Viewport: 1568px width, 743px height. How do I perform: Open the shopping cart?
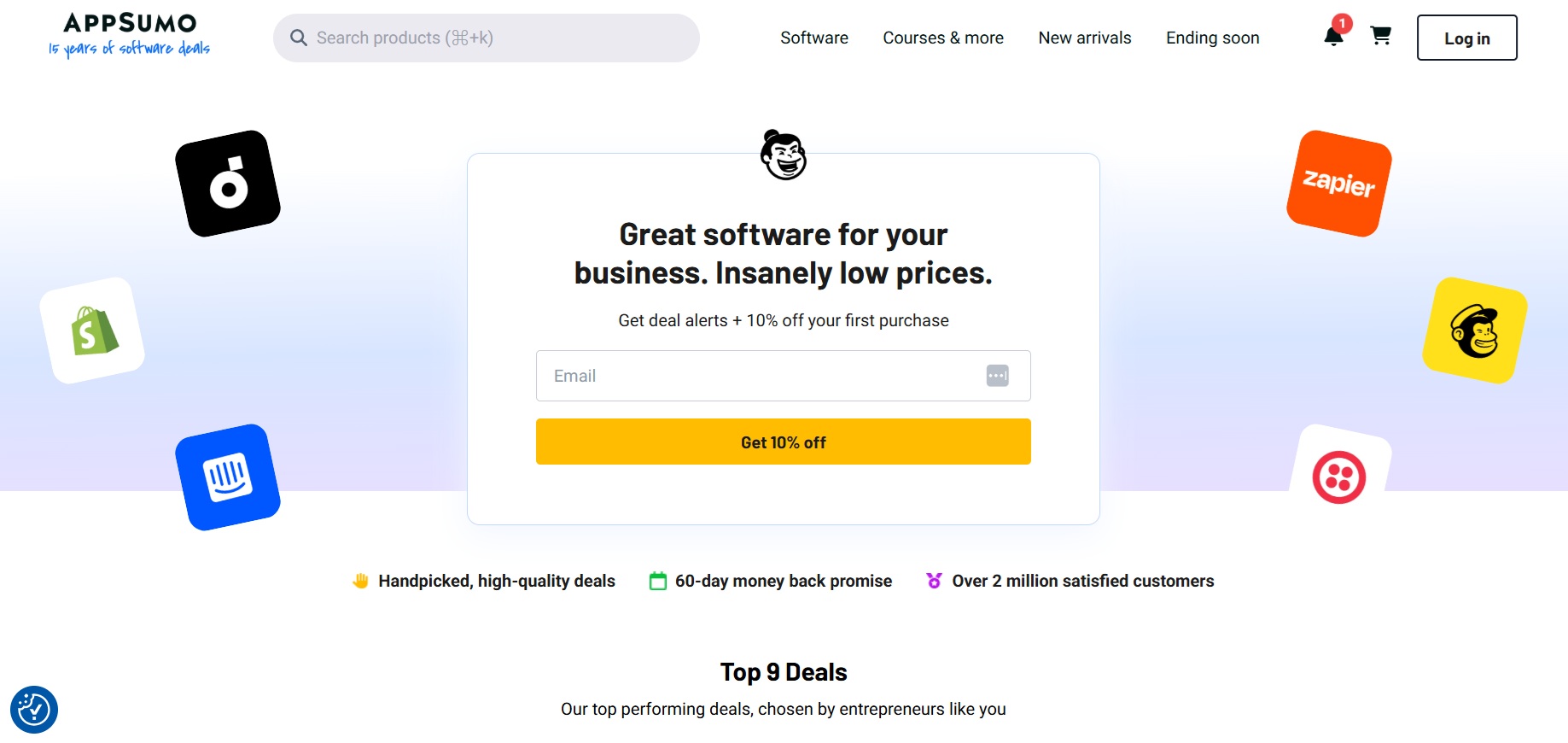pyautogui.click(x=1380, y=36)
